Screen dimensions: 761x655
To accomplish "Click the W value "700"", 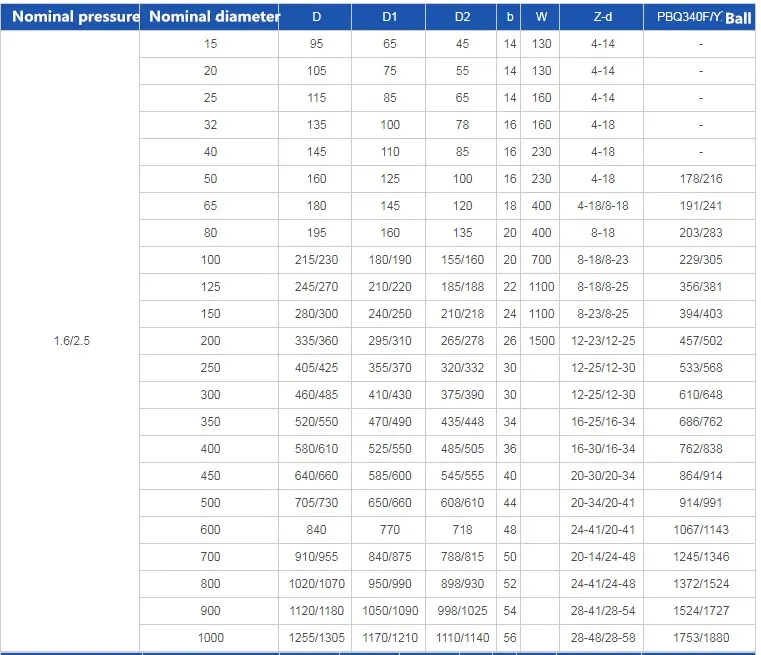I will (x=541, y=260).
